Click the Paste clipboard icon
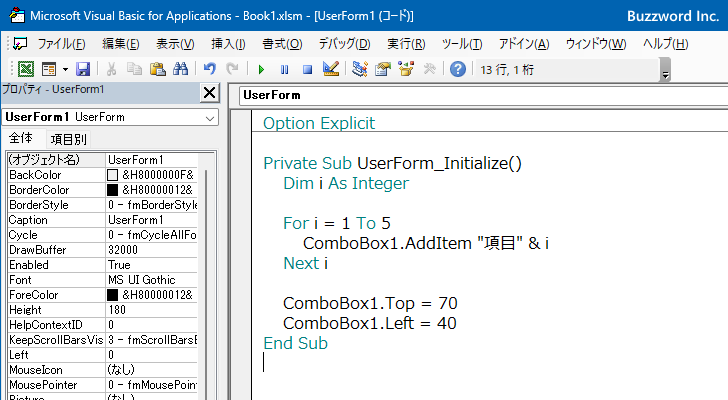 [158, 69]
